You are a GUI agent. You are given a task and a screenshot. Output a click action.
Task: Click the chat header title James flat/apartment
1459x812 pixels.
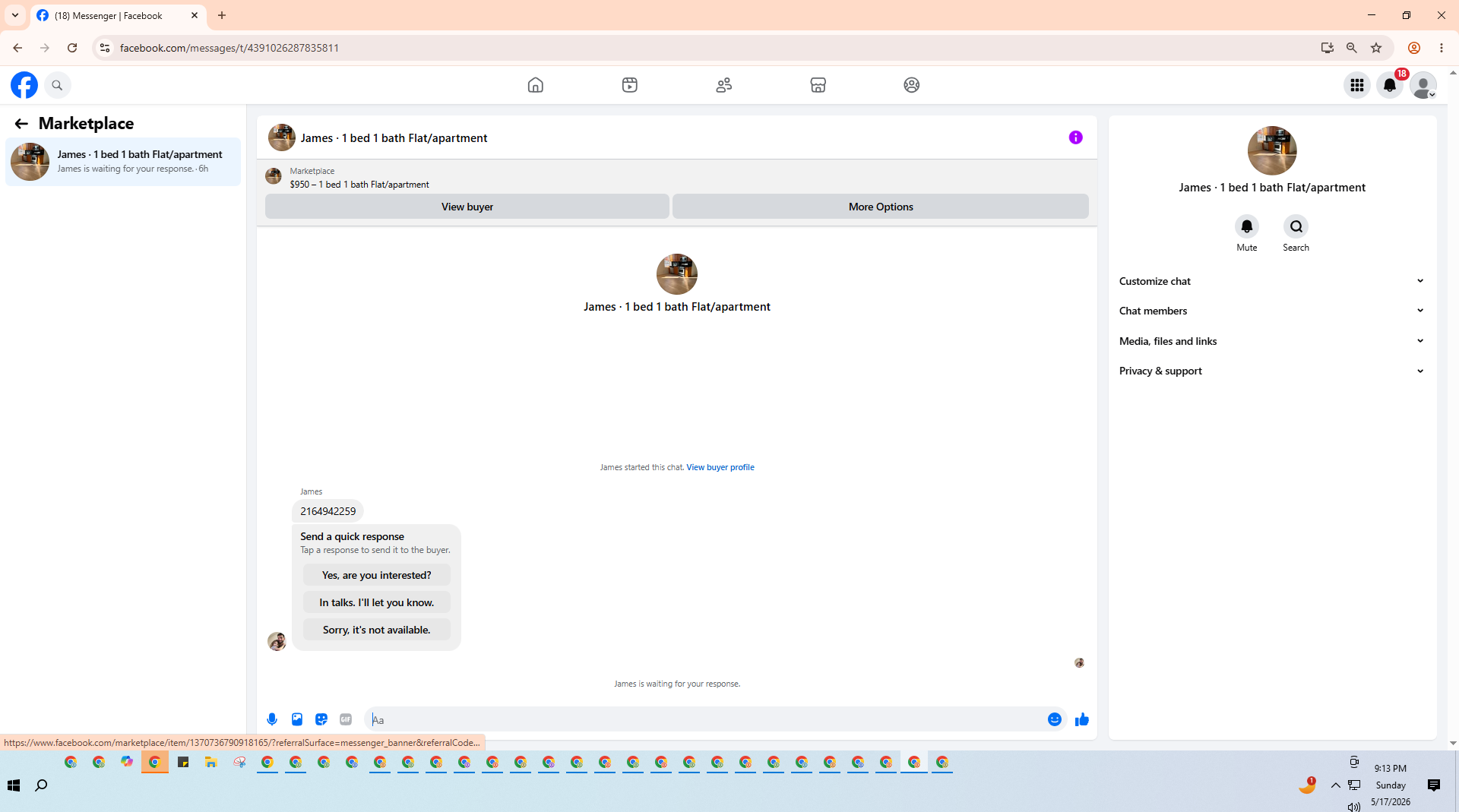(x=394, y=138)
